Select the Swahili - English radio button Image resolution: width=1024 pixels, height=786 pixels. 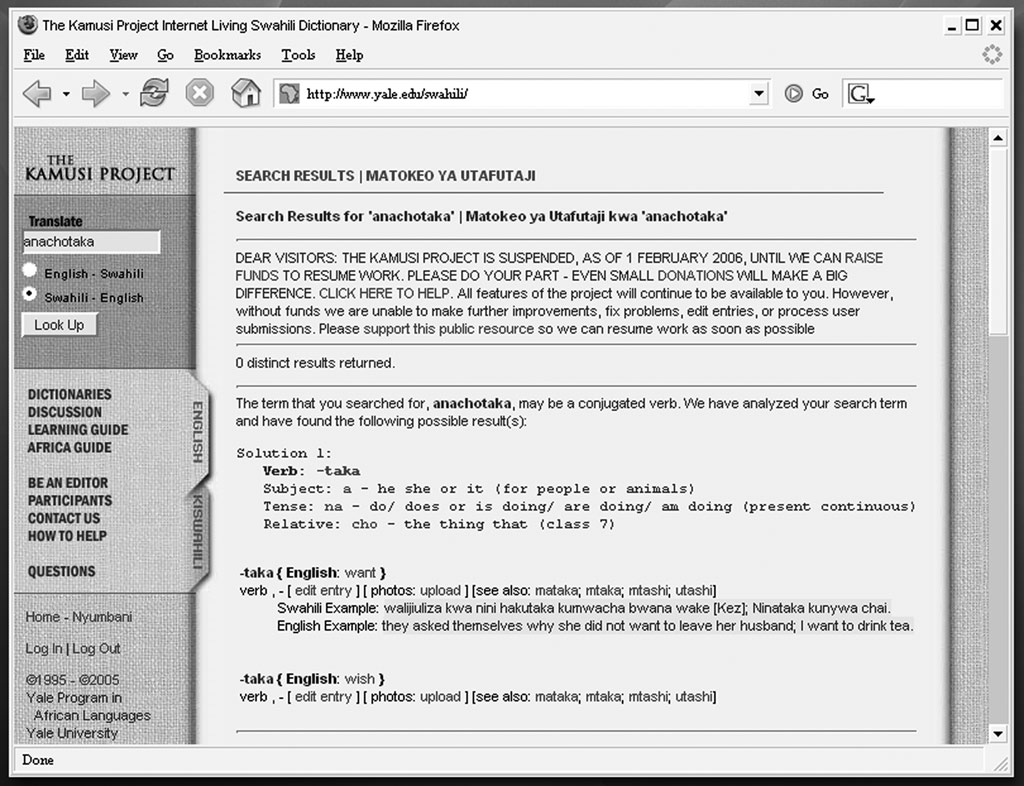29,293
